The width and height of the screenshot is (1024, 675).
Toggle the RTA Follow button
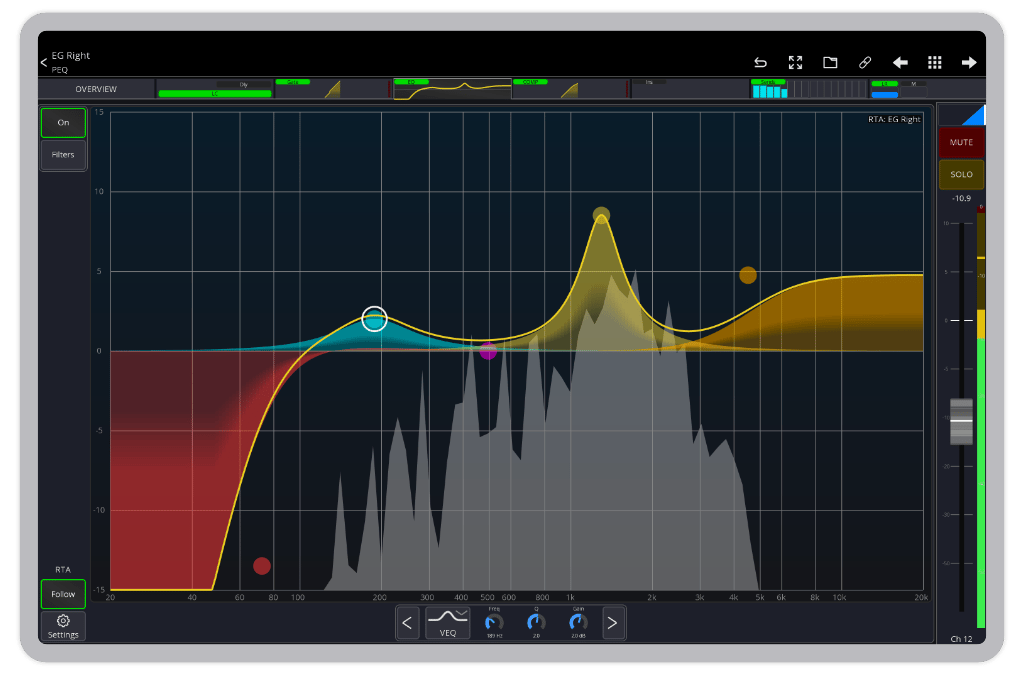[x=63, y=594]
